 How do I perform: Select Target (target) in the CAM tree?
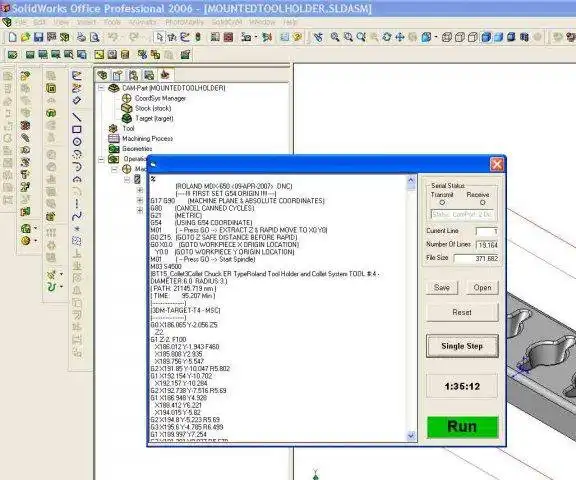154,118
